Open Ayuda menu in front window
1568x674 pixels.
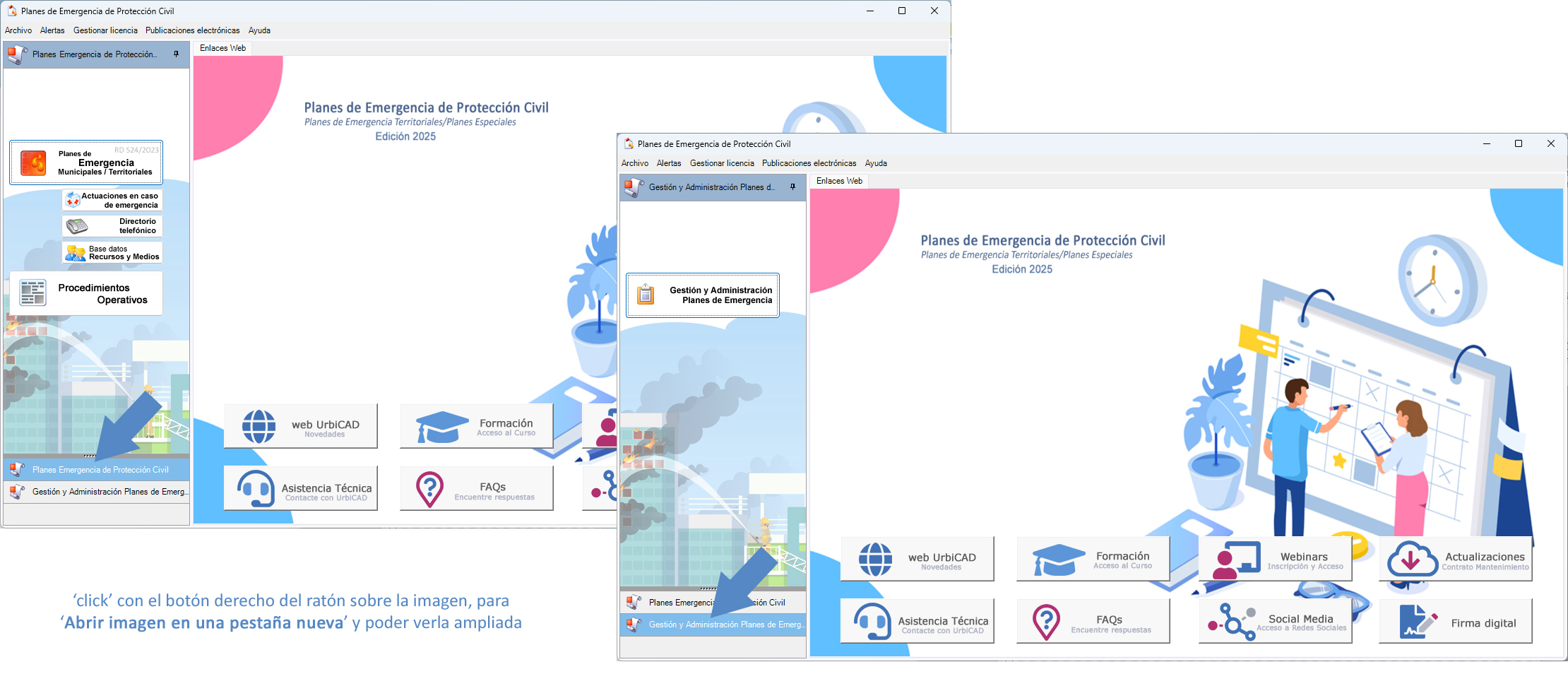tap(876, 163)
